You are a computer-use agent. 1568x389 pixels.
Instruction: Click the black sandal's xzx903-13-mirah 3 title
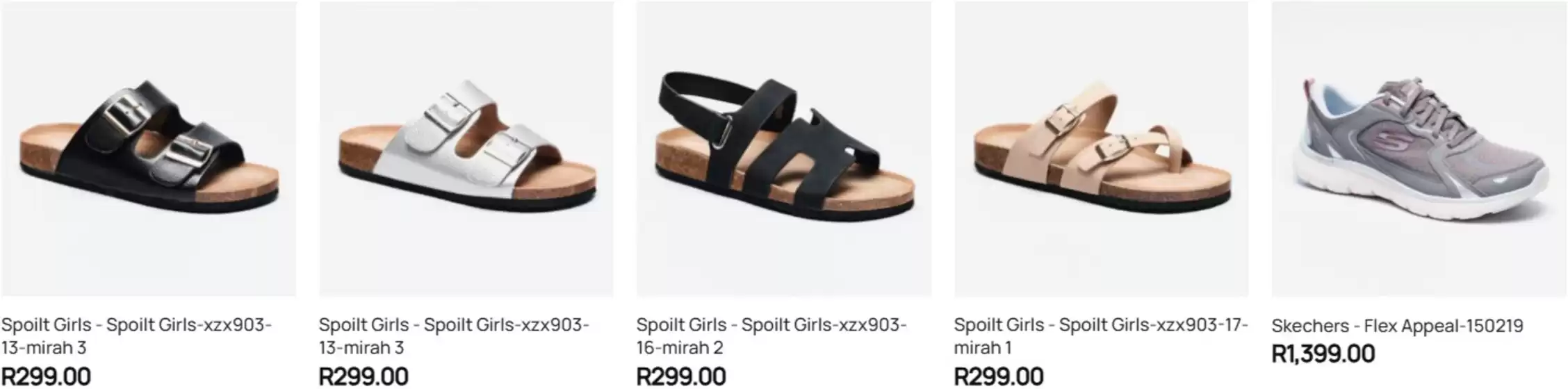pyautogui.click(x=136, y=336)
